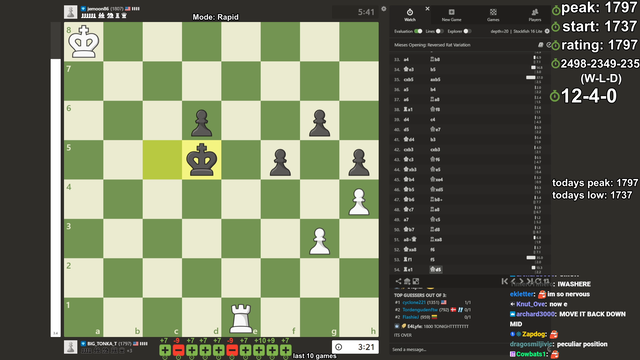Click the last green plus game result

[x=286, y=350]
